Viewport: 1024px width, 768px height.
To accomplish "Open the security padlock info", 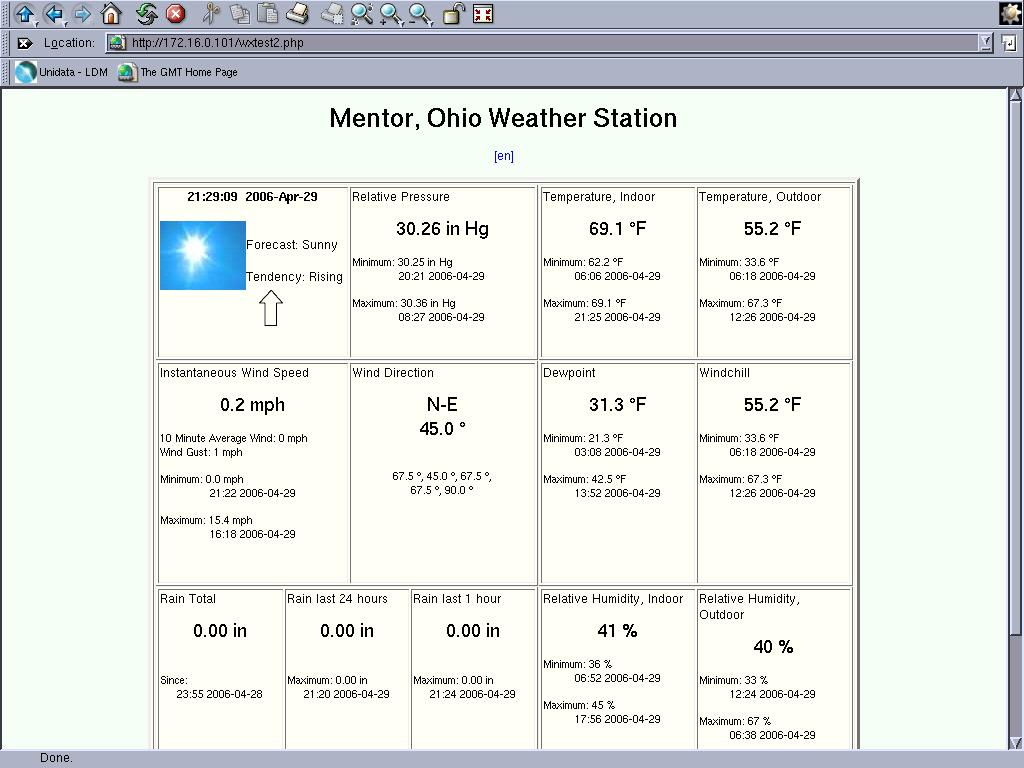I will (x=453, y=14).
